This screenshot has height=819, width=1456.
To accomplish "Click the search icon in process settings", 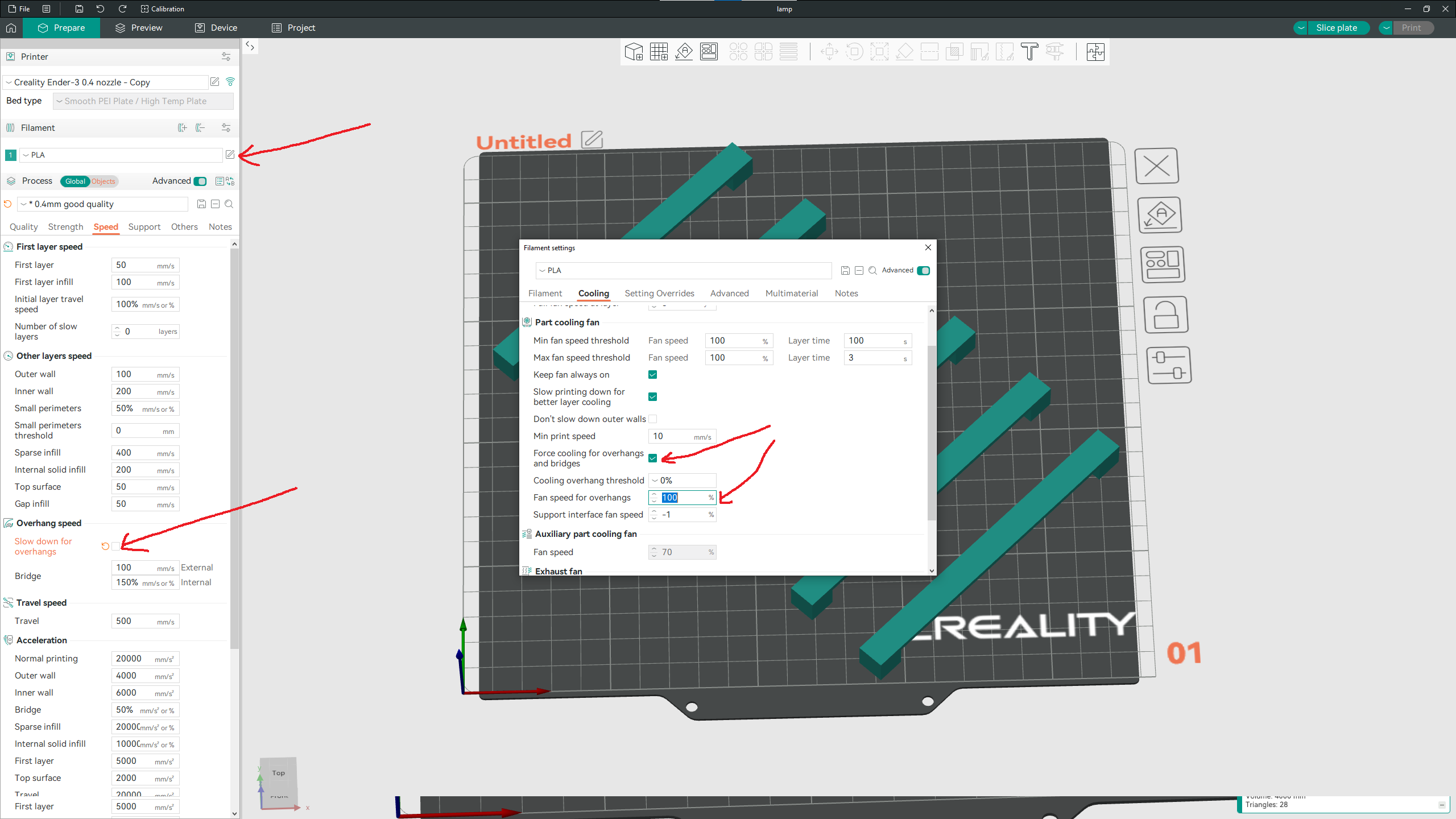I will click(229, 204).
